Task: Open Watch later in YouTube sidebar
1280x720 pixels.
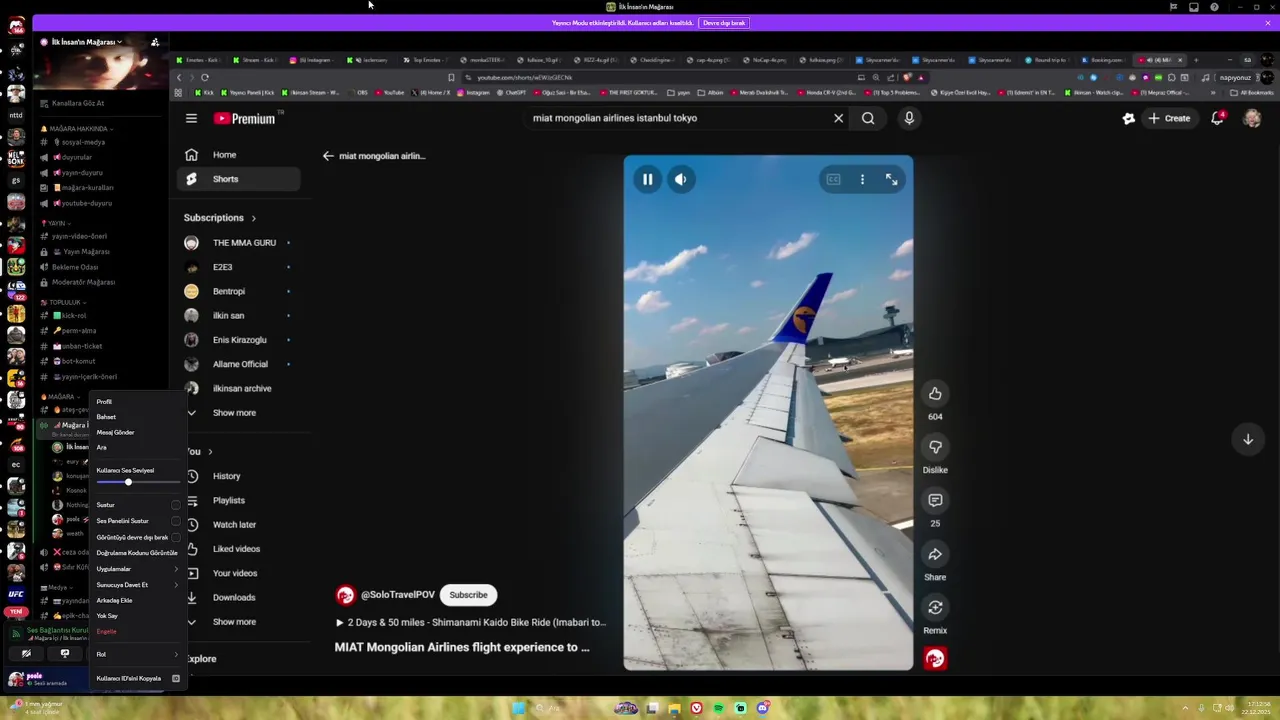Action: [x=239, y=525]
